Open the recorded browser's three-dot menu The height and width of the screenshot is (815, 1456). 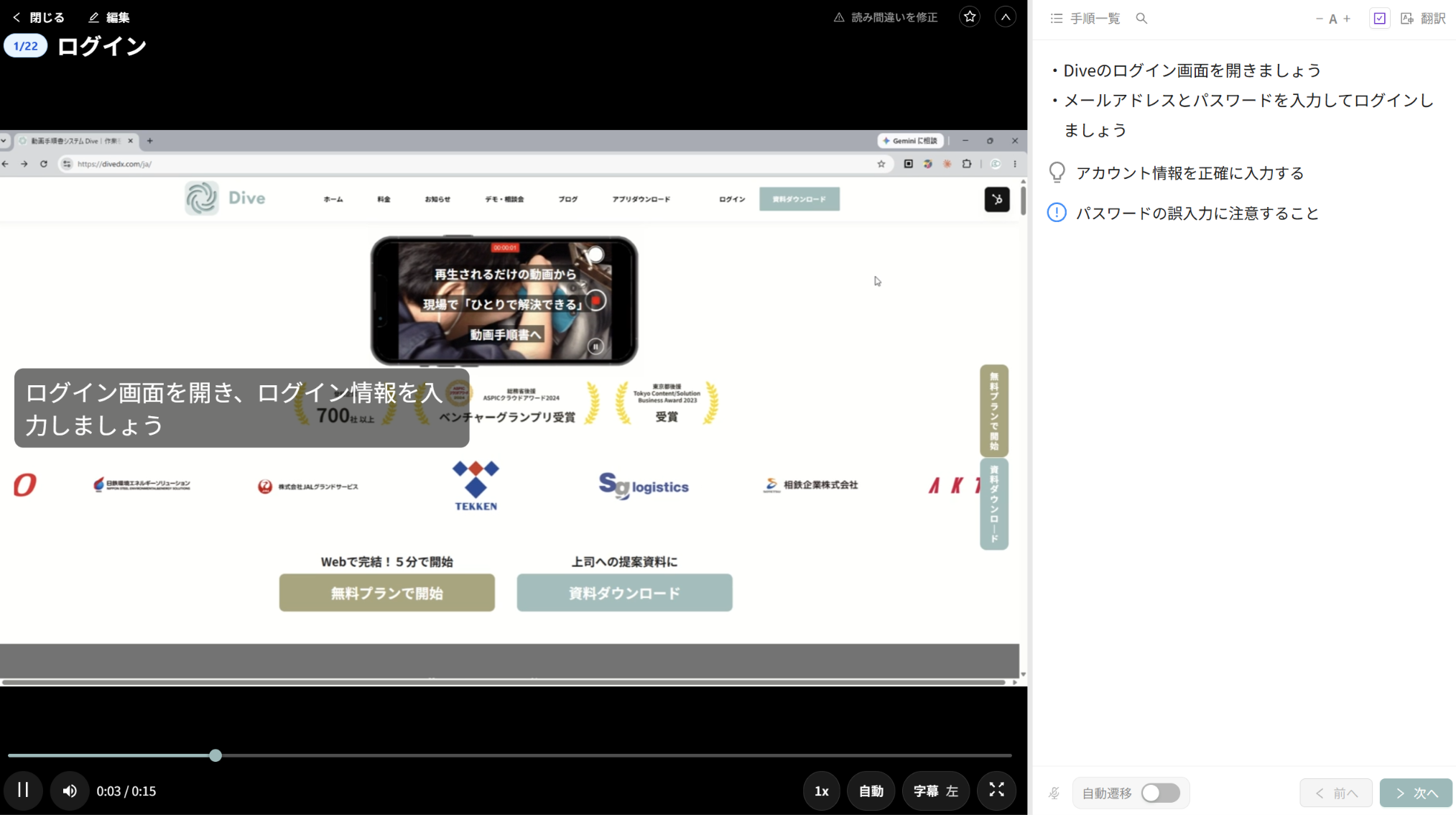pos(1015,164)
